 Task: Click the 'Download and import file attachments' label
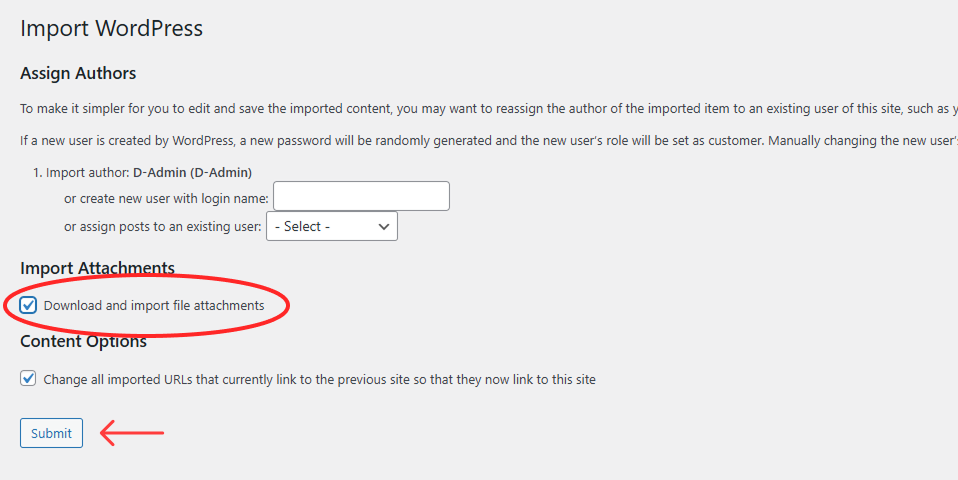point(154,305)
